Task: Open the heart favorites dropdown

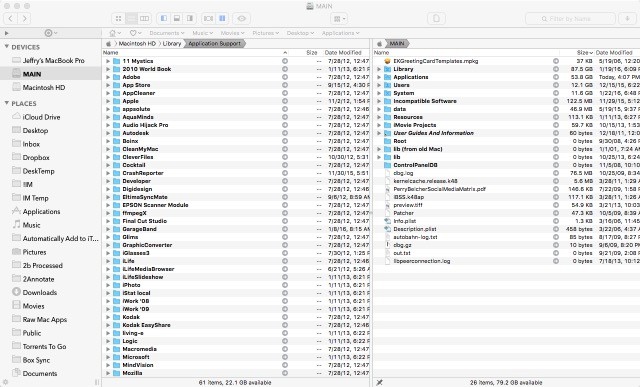Action: [136, 33]
